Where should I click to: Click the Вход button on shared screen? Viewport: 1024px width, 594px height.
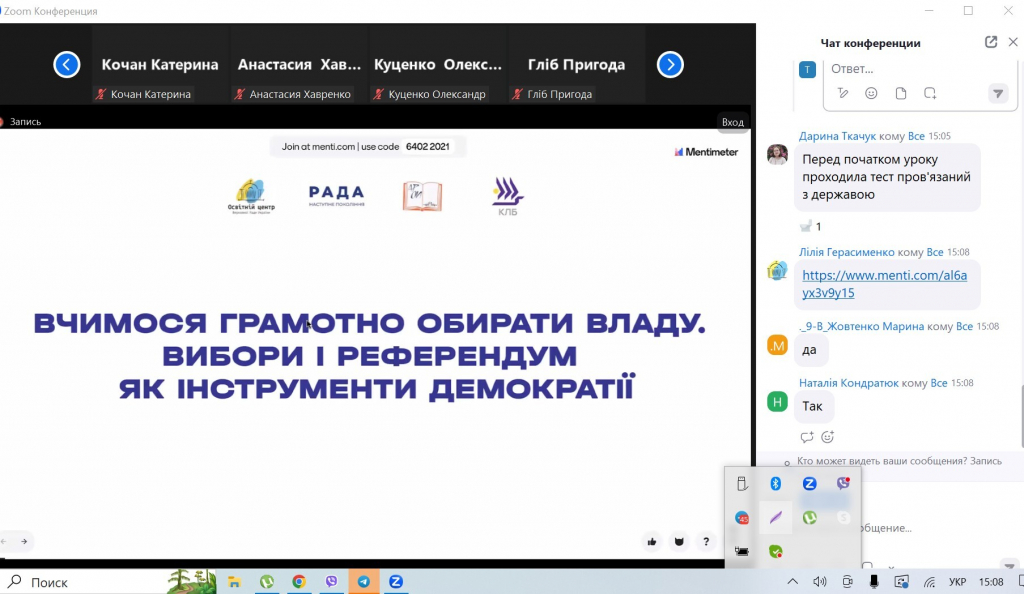coord(733,122)
